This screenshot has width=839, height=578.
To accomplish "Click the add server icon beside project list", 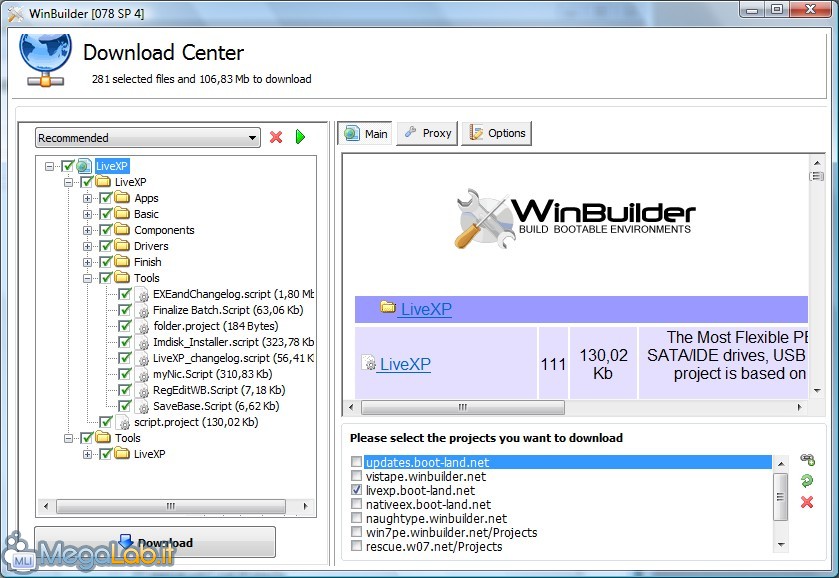I will (x=807, y=460).
